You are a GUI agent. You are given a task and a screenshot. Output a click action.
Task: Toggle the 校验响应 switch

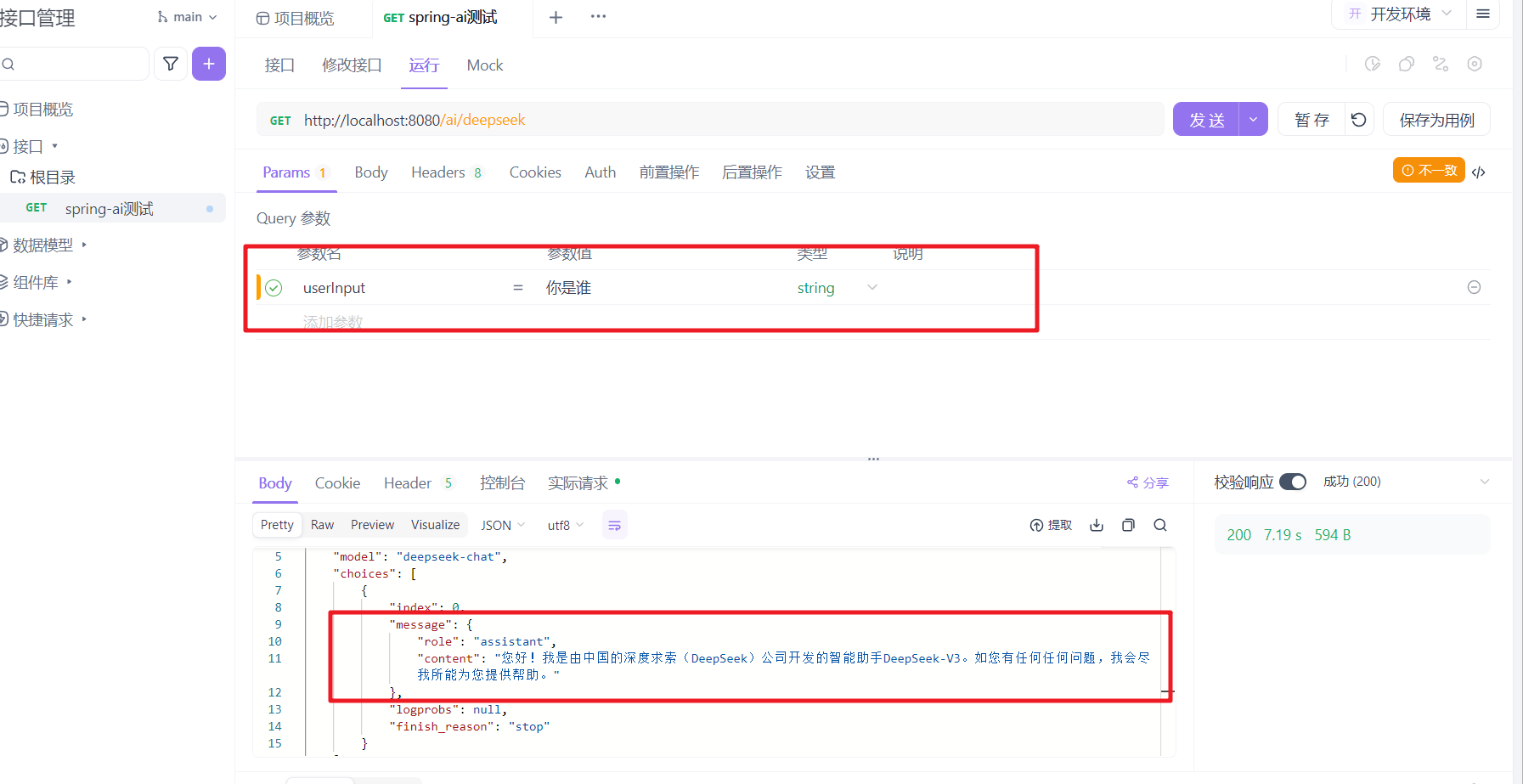(x=1293, y=482)
